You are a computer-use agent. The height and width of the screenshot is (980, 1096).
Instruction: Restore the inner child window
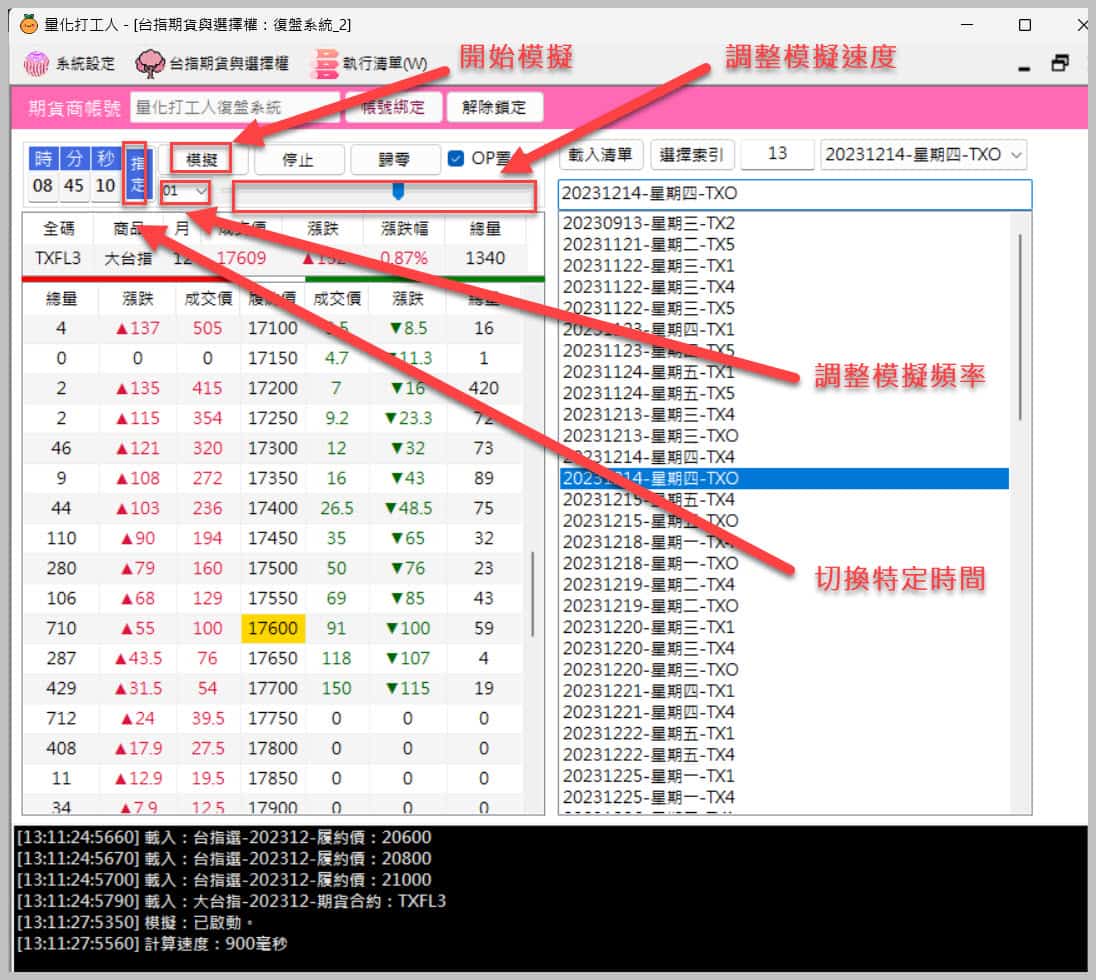pyautogui.click(x=1060, y=64)
